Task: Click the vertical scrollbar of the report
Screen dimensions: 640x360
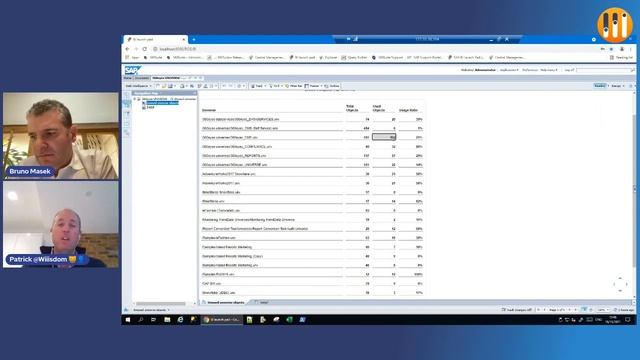Action: [634, 190]
